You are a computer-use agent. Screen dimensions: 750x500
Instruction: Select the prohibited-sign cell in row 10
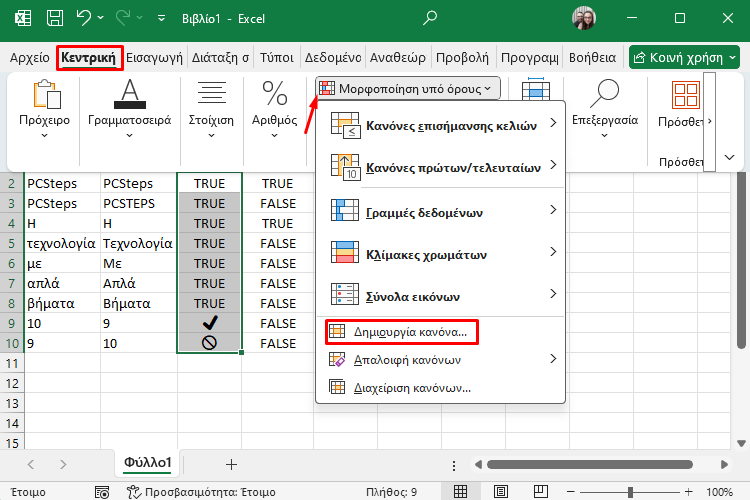[210, 343]
